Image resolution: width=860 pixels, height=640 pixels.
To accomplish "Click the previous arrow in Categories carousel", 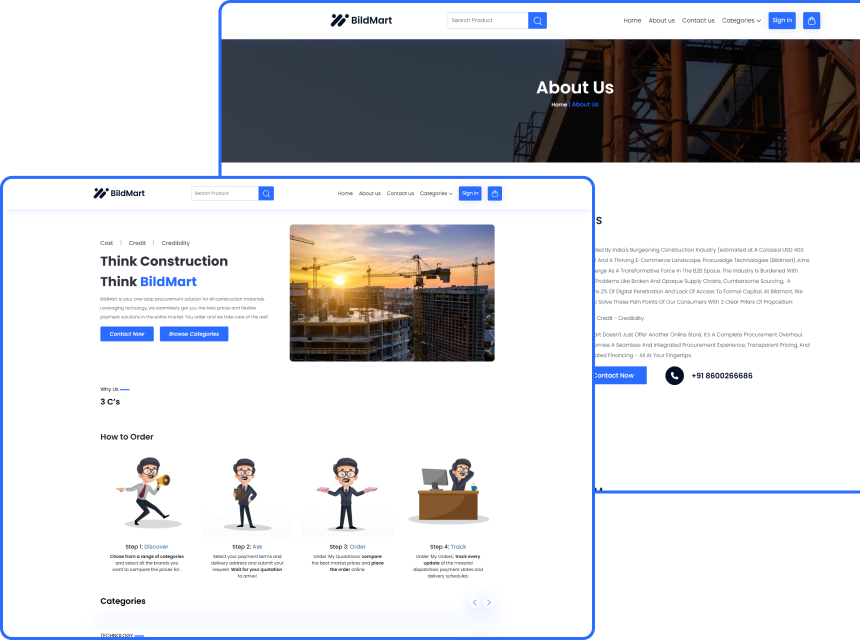I will [474, 602].
